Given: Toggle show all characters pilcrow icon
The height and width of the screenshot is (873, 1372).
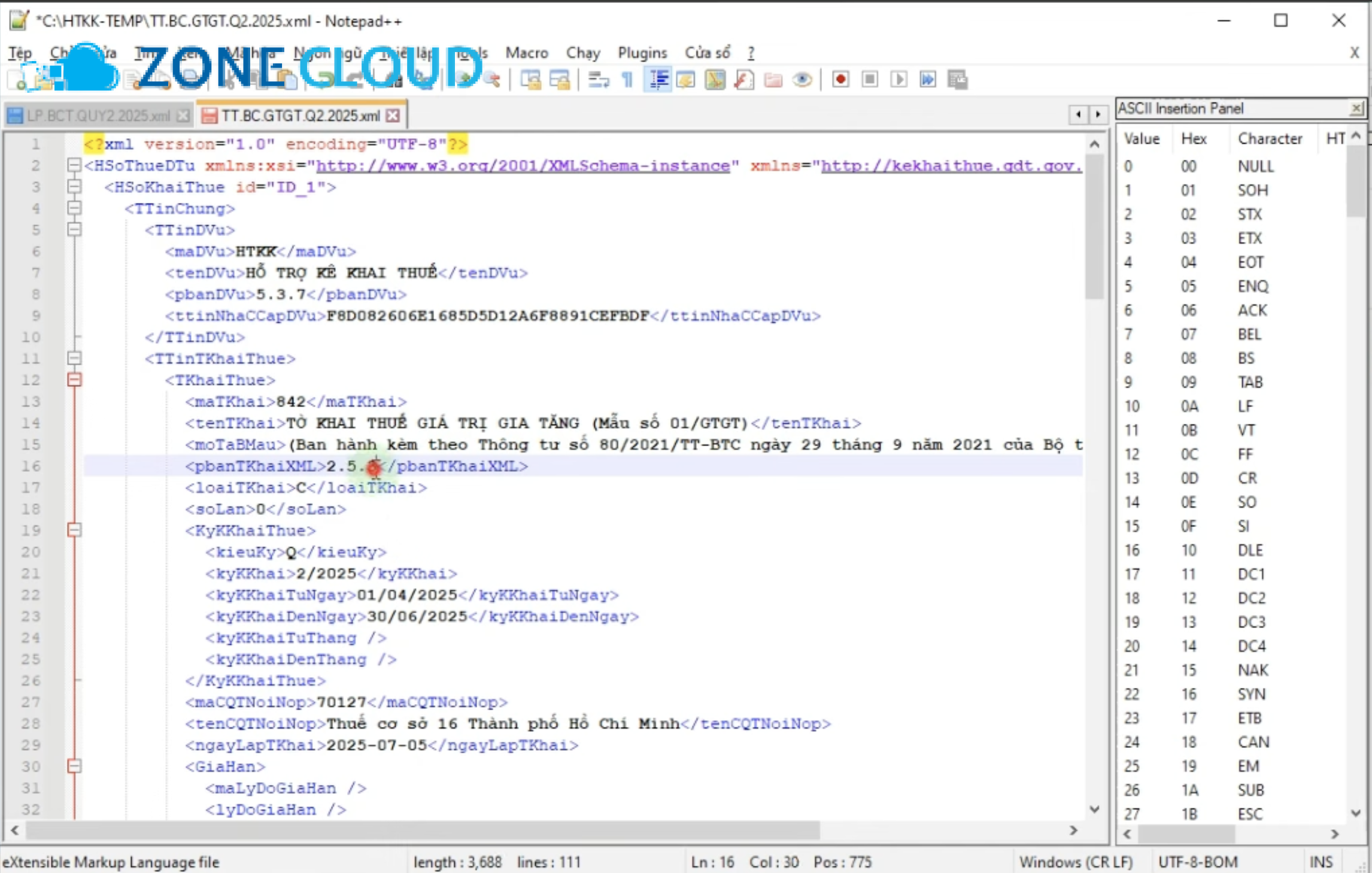Looking at the screenshot, I should pyautogui.click(x=627, y=80).
